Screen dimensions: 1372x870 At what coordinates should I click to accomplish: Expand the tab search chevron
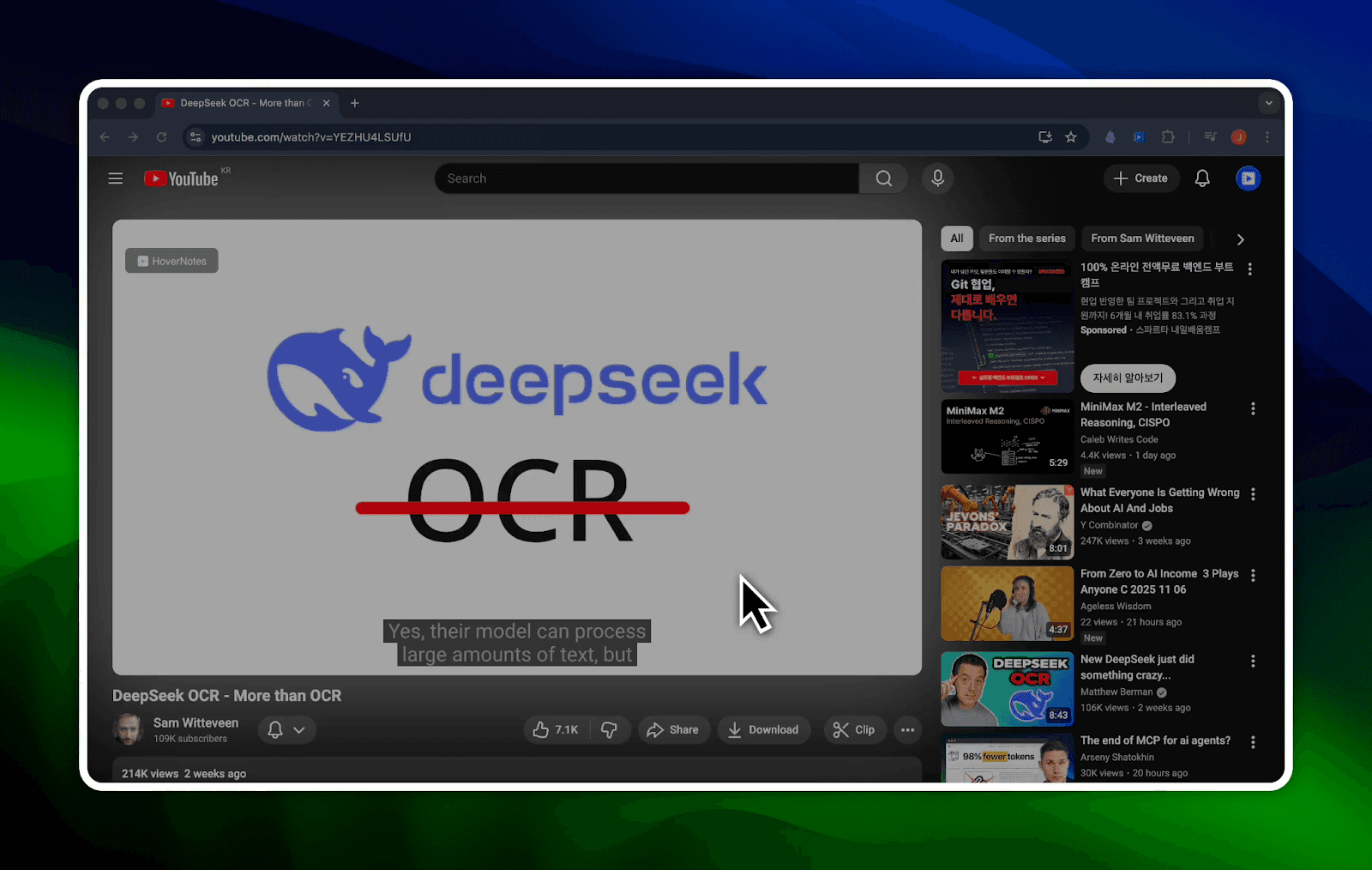pos(1268,103)
